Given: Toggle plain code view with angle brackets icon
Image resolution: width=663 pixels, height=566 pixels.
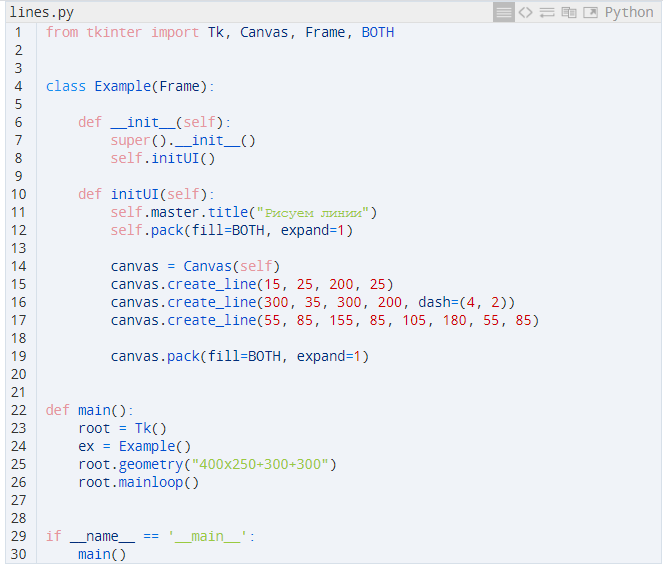Looking at the screenshot, I should [526, 12].
